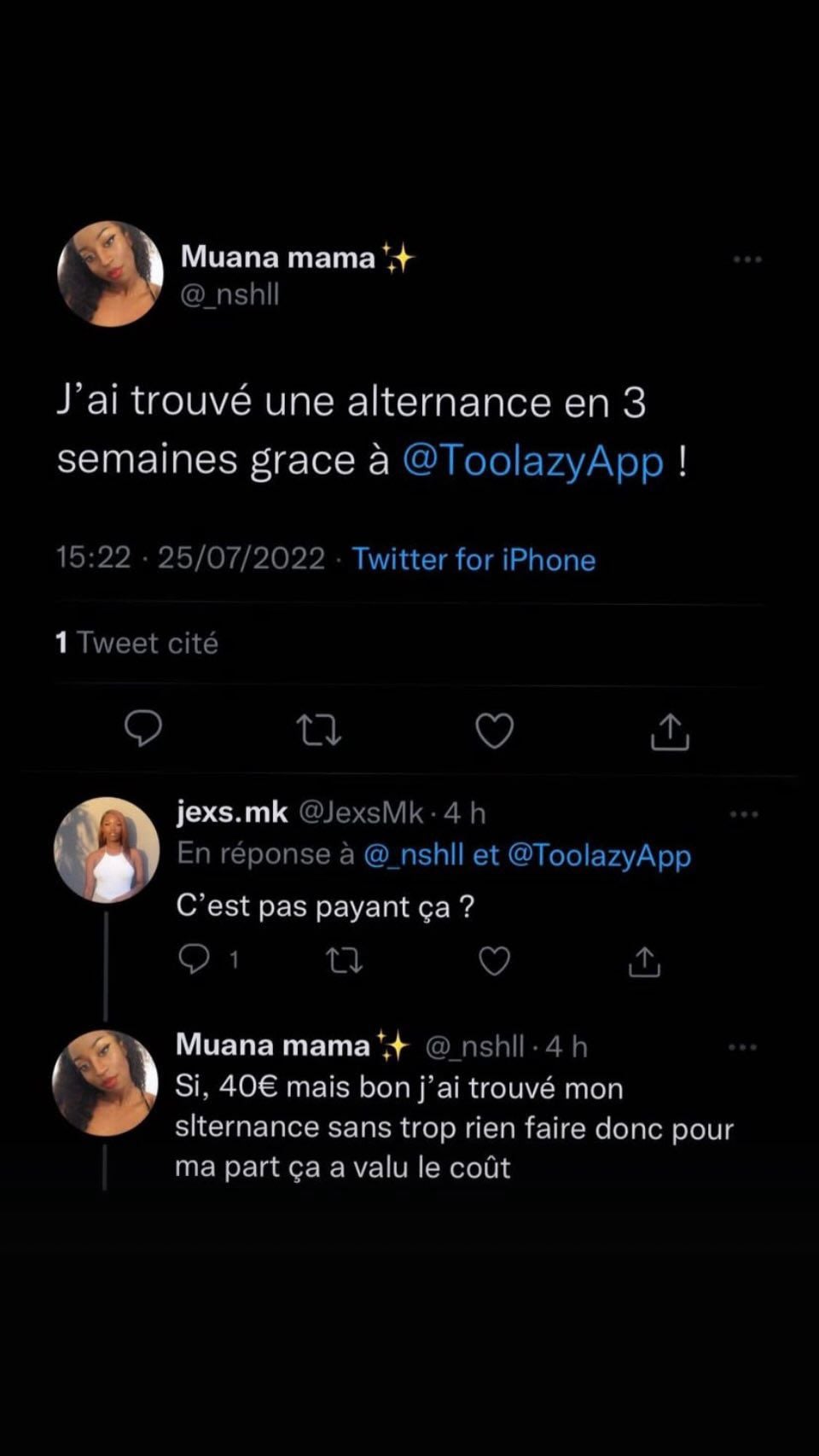Tap Muana mama's avatar on the 40€ reply
The image size is (819, 1456).
click(106, 1083)
